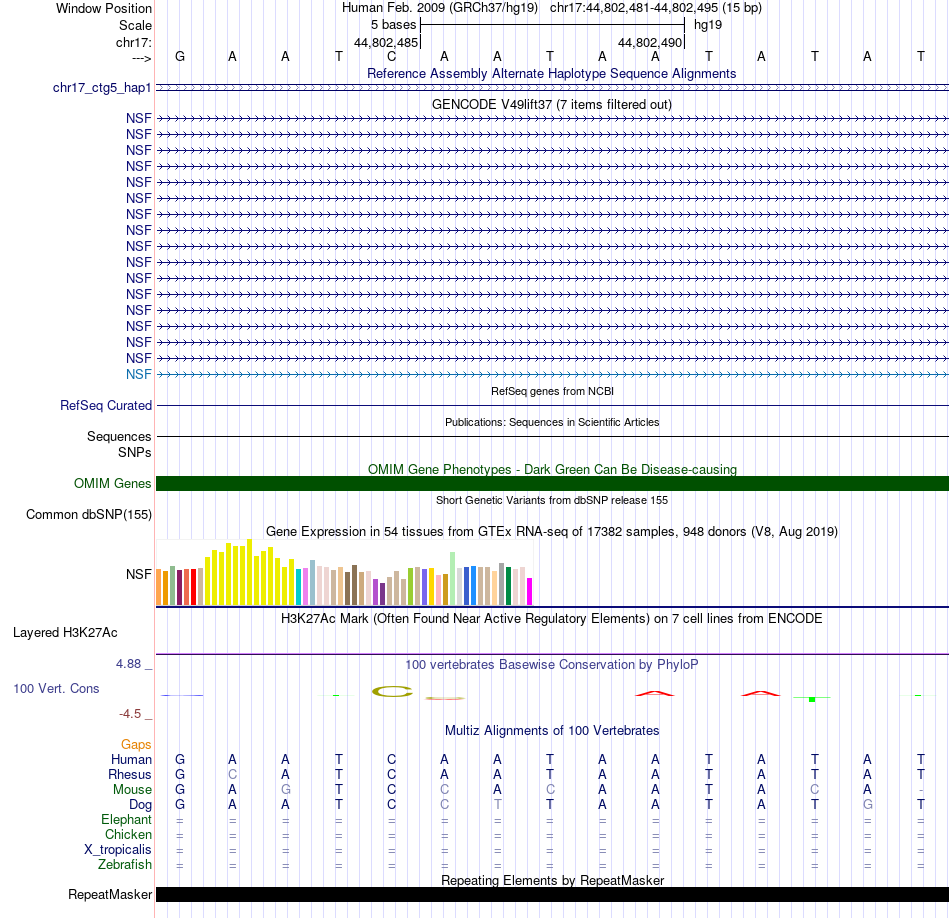
Task: Click the olive C glyph in the PhyloP track
Action: 392,691
